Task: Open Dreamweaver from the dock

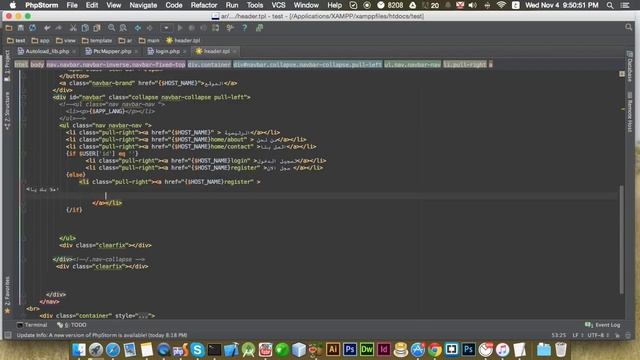Action: click(x=367, y=349)
